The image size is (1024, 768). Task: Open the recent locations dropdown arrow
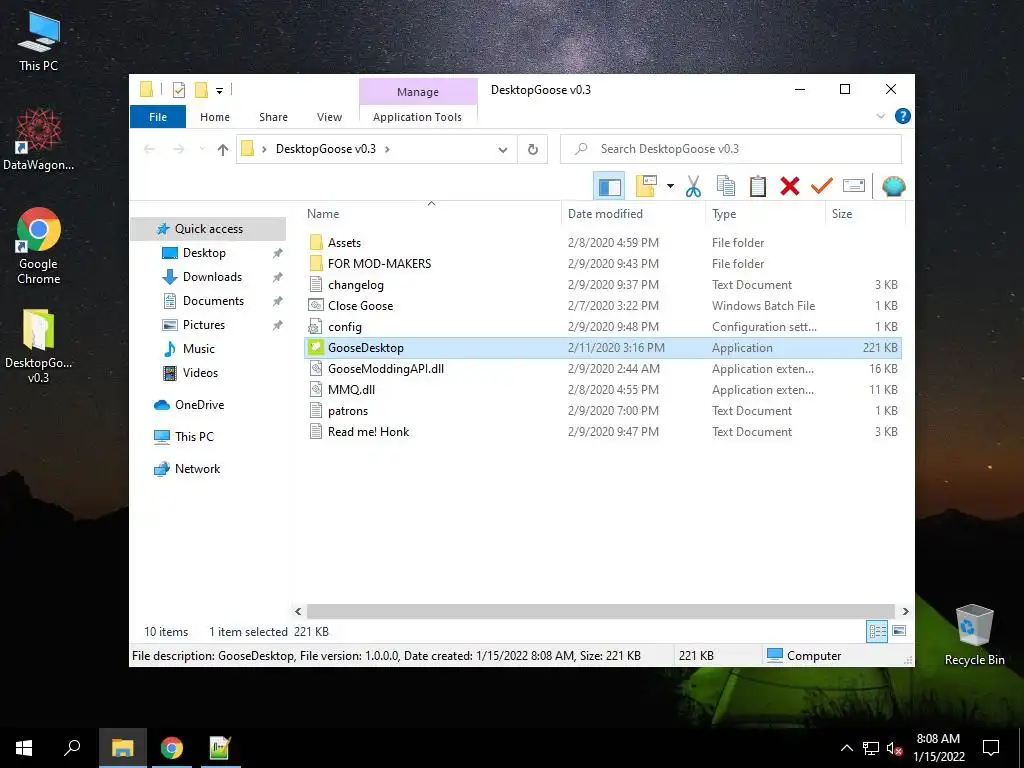pos(202,150)
